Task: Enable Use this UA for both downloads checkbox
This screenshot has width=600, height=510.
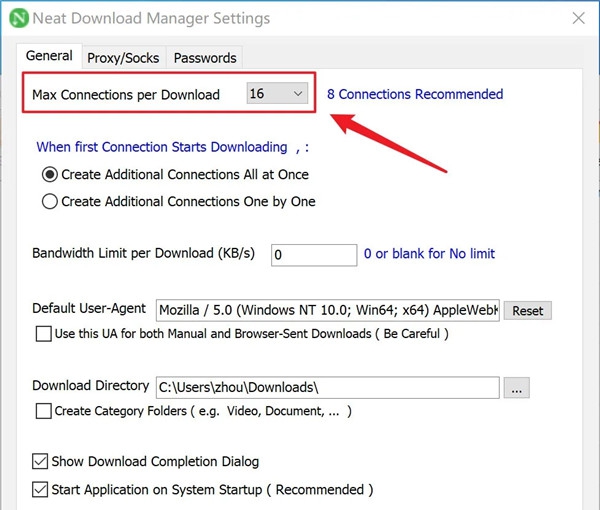Action: (44, 334)
